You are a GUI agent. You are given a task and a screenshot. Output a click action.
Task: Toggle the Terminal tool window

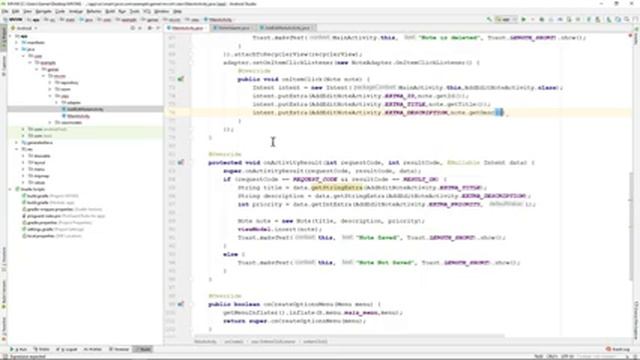[x=119, y=349]
